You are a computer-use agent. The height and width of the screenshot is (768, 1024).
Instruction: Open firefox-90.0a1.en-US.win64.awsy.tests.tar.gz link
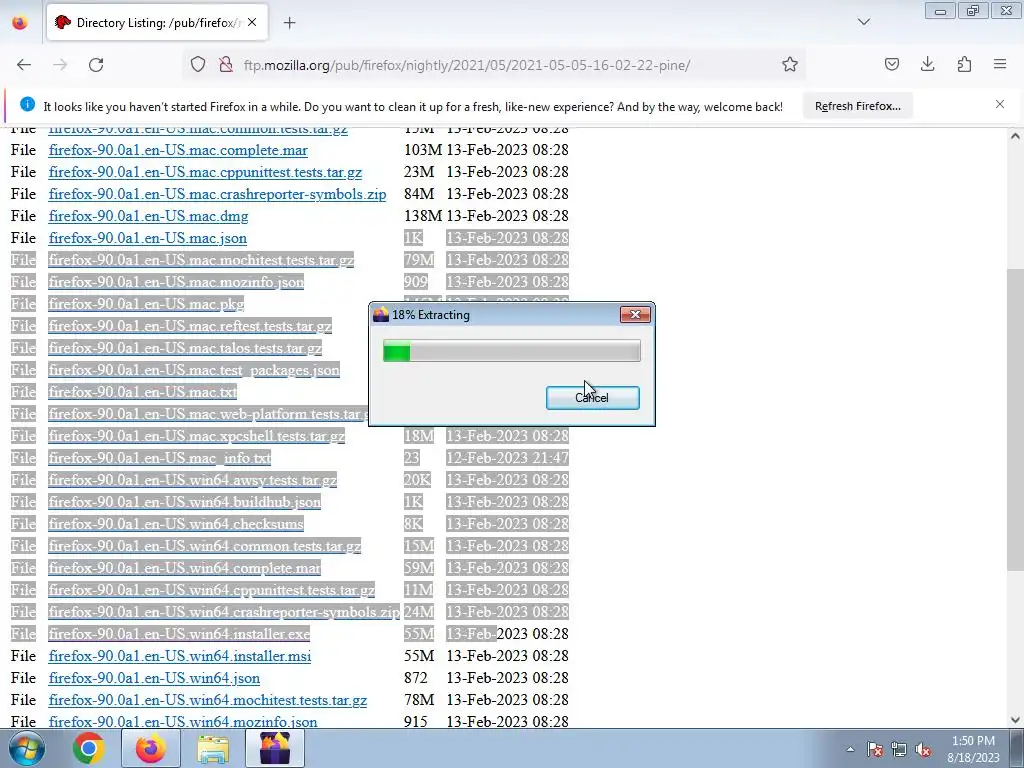(193, 481)
